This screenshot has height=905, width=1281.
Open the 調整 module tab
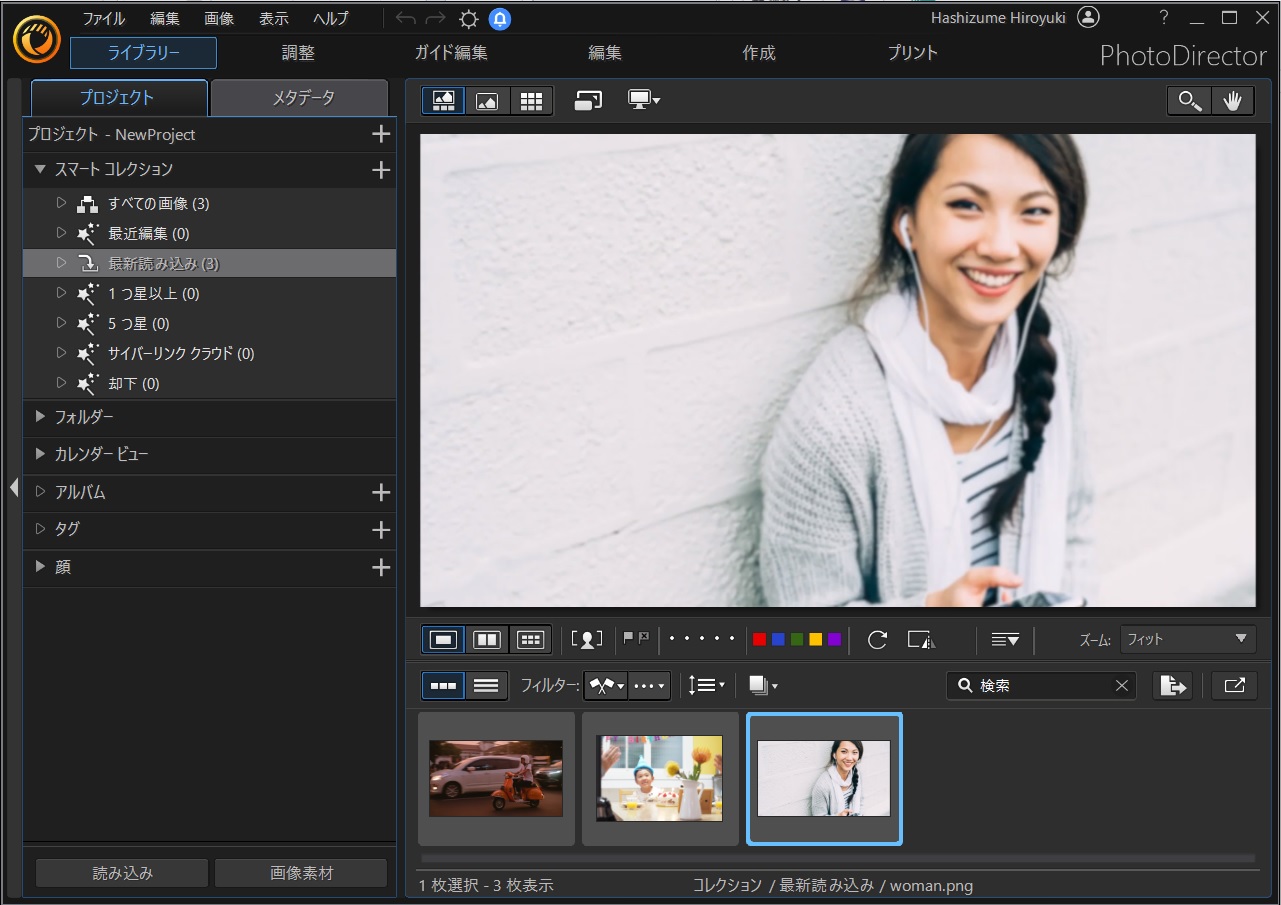pyautogui.click(x=298, y=53)
